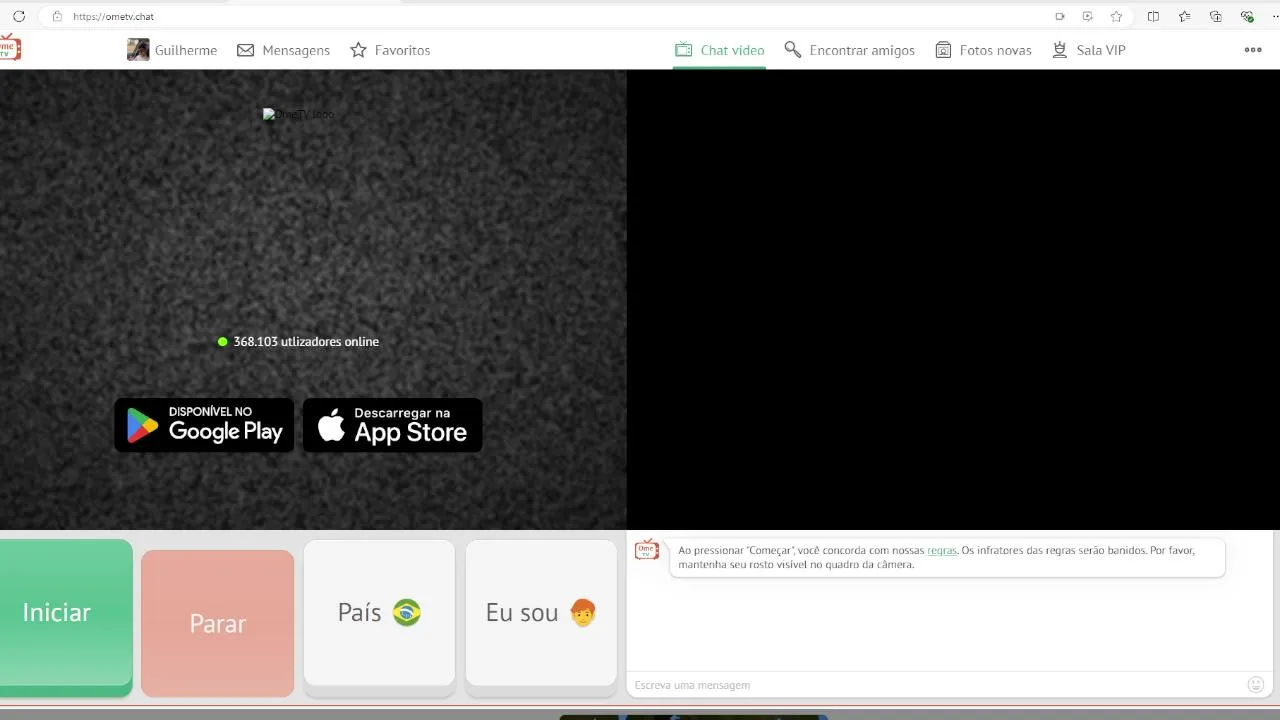Enter the Sala VIP
Image resolution: width=1280 pixels, height=720 pixels.
point(1089,50)
